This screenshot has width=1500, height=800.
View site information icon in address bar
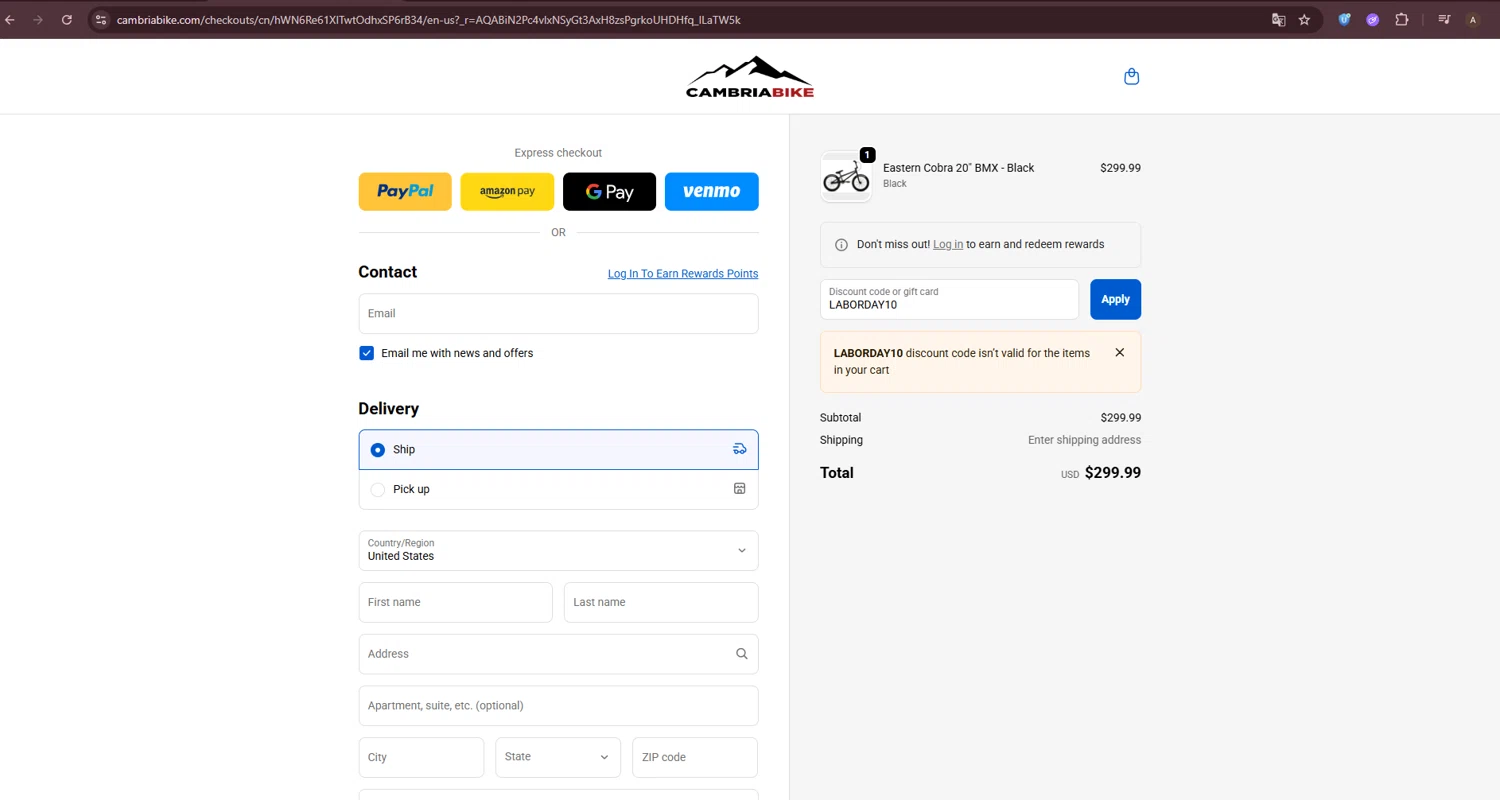100,19
